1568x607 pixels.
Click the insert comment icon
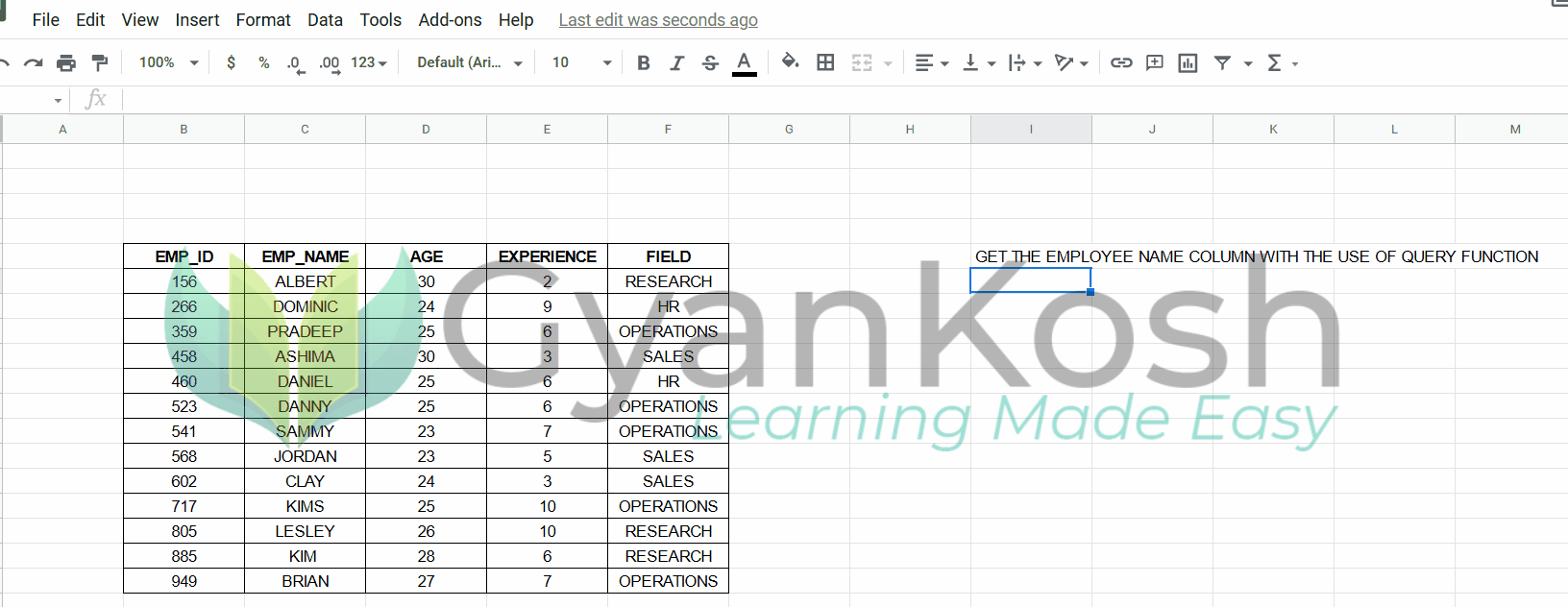point(1155,62)
